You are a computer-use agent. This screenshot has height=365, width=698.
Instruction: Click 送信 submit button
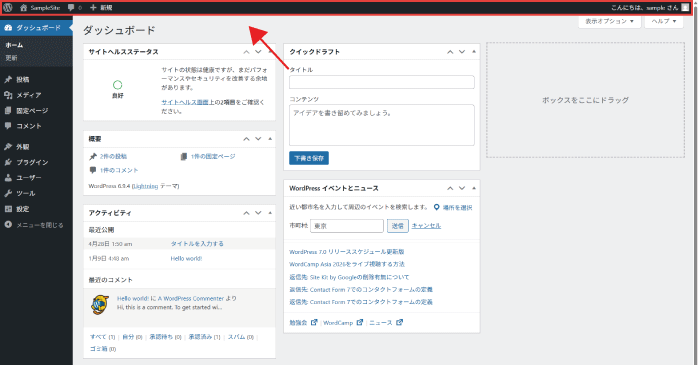click(398, 226)
